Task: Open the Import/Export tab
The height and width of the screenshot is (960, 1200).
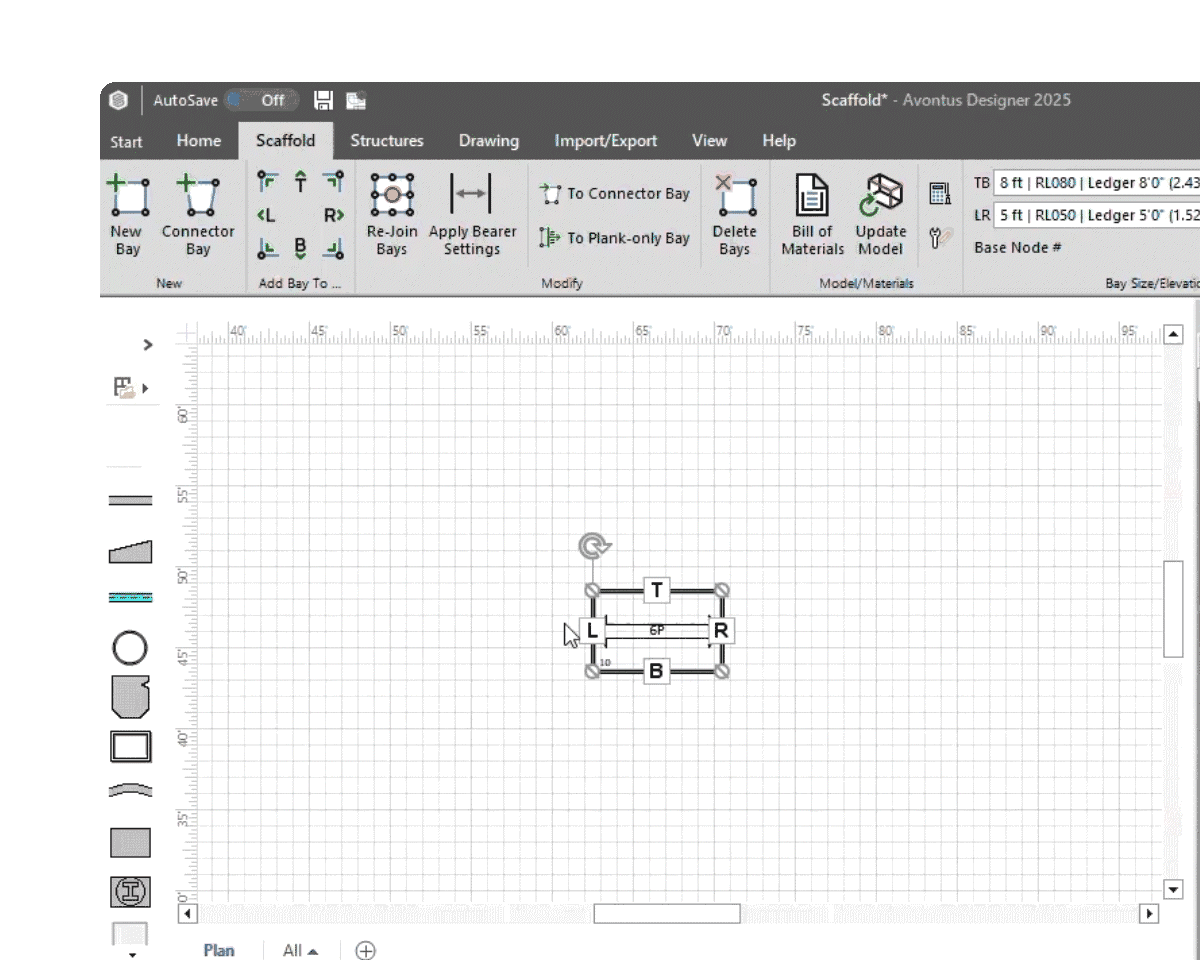Action: coord(605,141)
